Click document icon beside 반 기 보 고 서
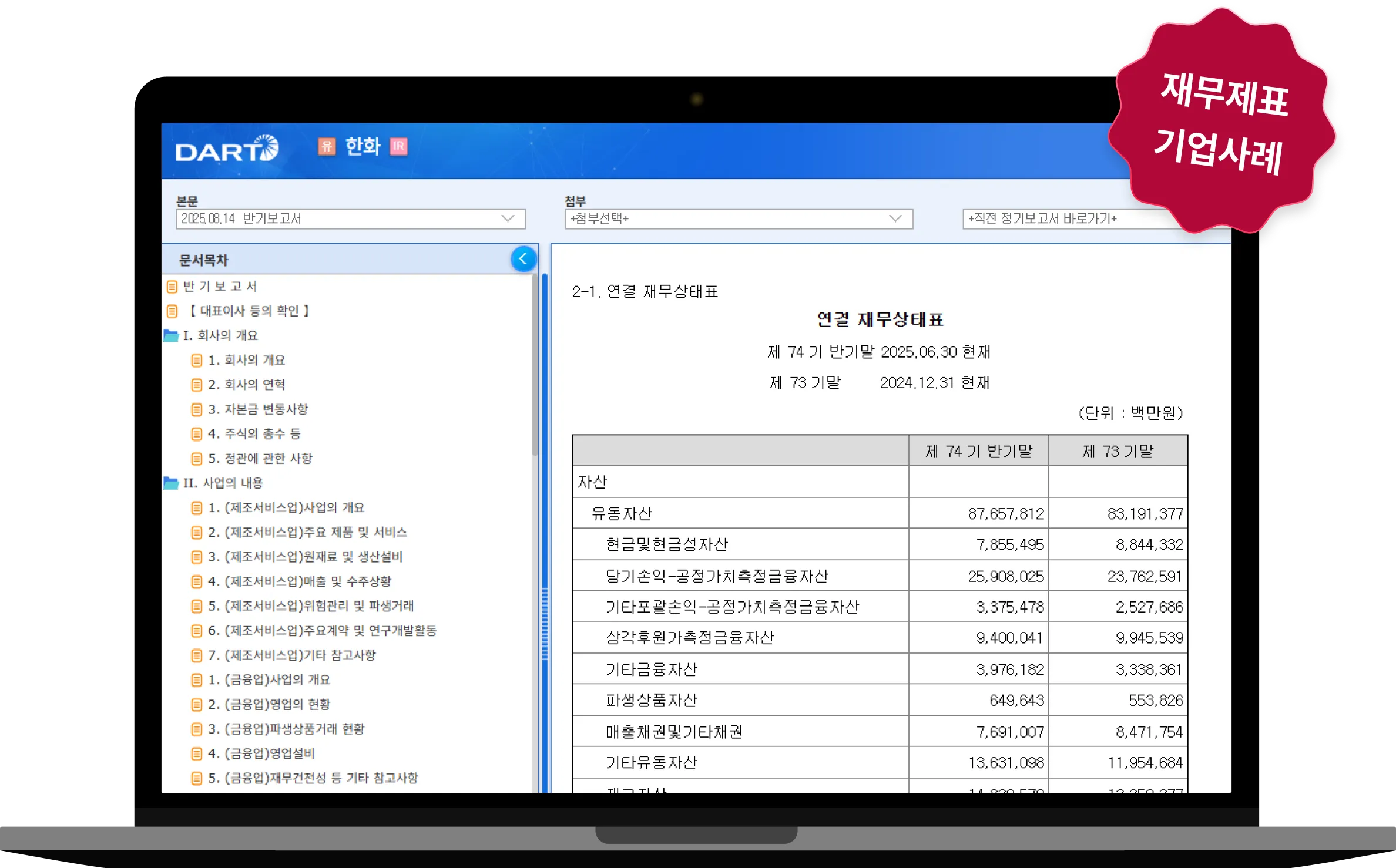 tap(172, 287)
